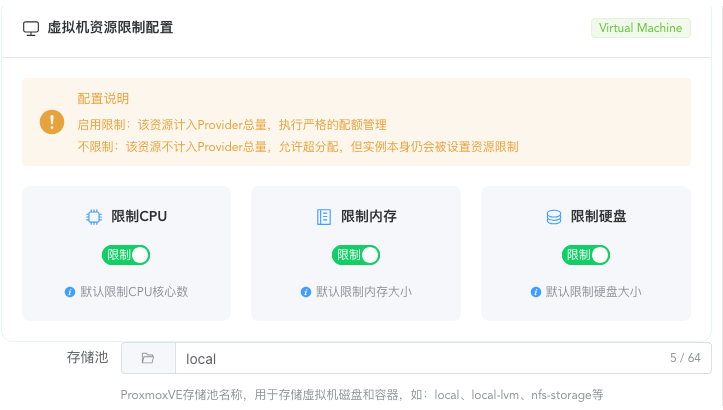Click the CPU chip icon
This screenshot has width=723, height=410.
[x=94, y=216]
